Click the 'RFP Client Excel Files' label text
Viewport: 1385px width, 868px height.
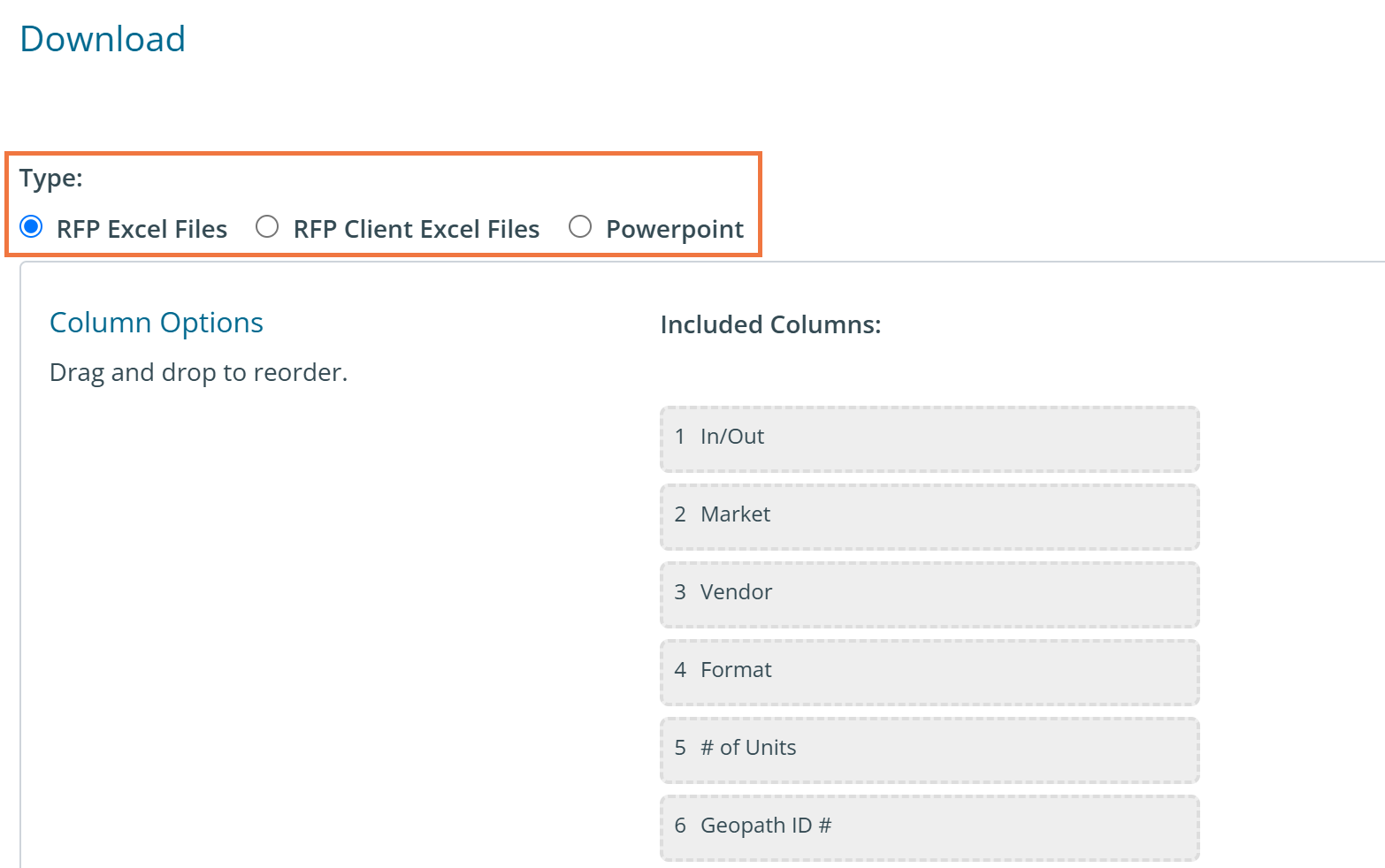click(416, 230)
